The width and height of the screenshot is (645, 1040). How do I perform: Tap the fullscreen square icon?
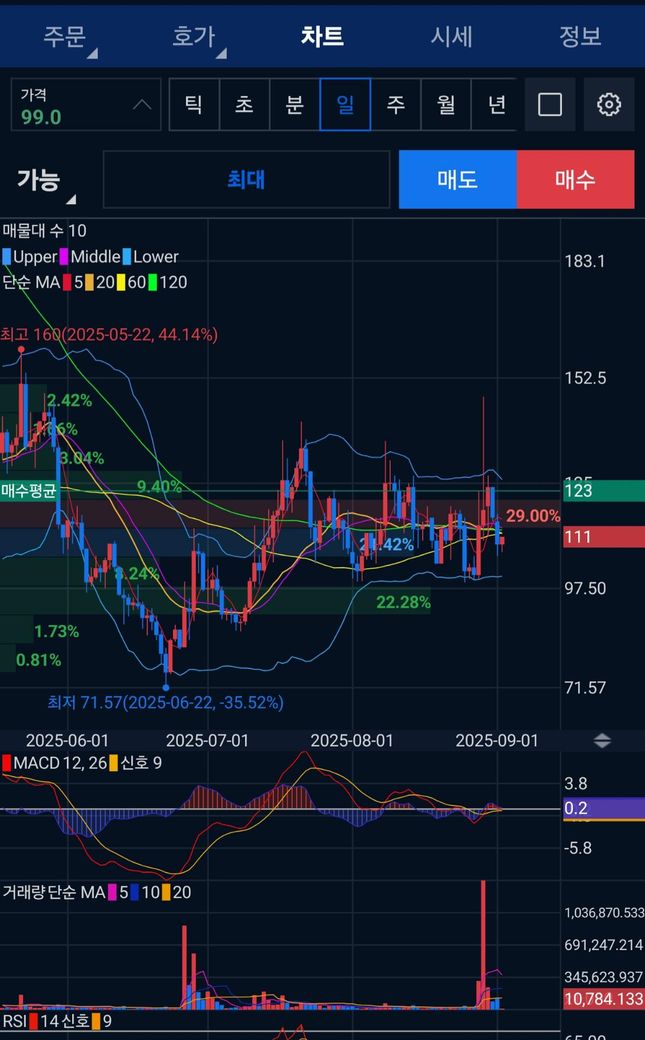[x=549, y=105]
